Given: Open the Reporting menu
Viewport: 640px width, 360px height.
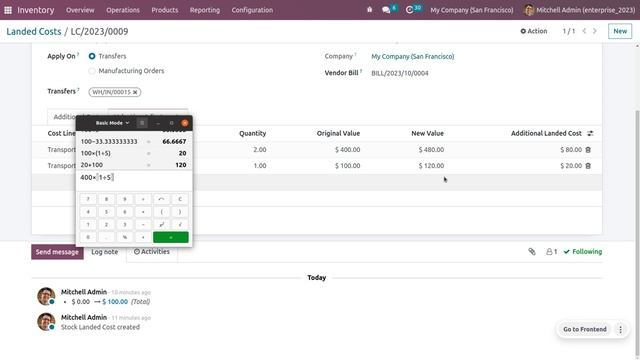Looking at the screenshot, I should click(x=204, y=10).
